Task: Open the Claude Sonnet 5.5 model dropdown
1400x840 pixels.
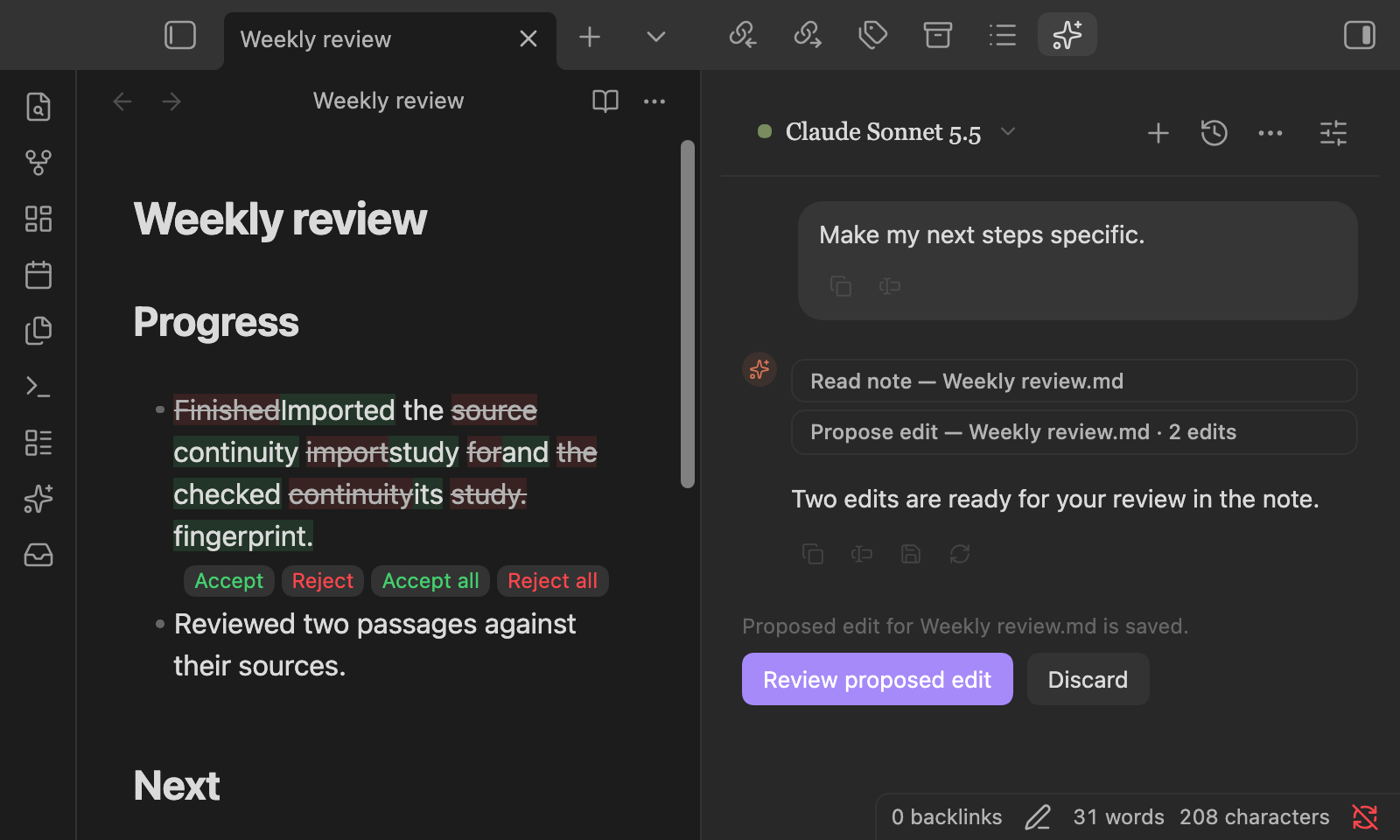Action: point(886,132)
